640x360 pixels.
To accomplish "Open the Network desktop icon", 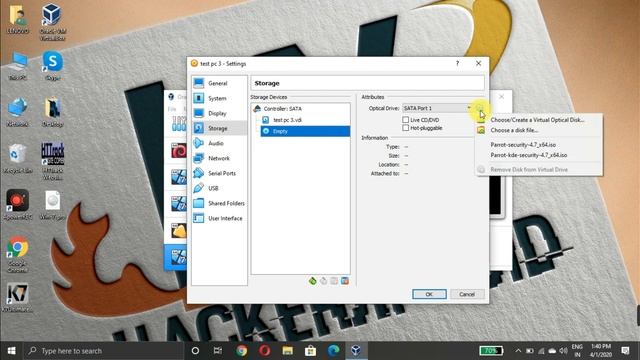I will point(18,112).
